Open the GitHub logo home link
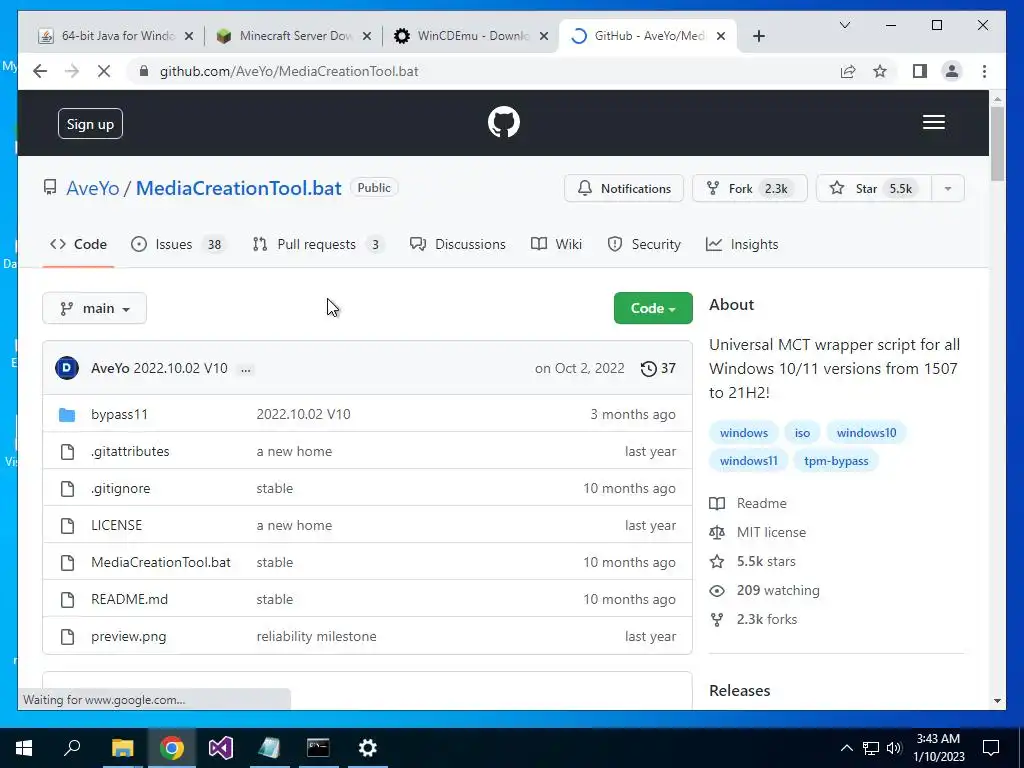The width and height of the screenshot is (1024, 768). point(504,122)
